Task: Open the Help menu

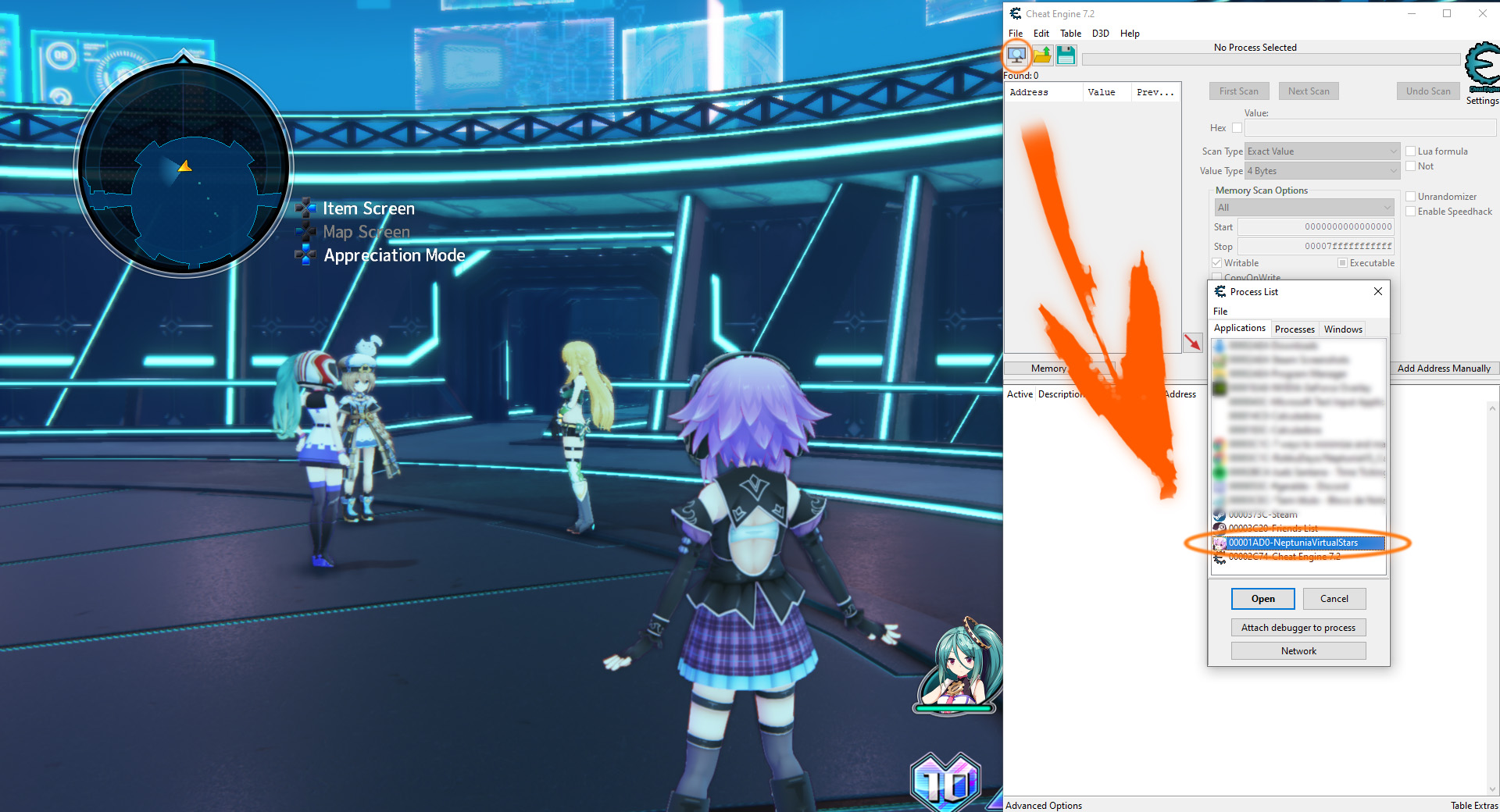Action: coord(1130,34)
